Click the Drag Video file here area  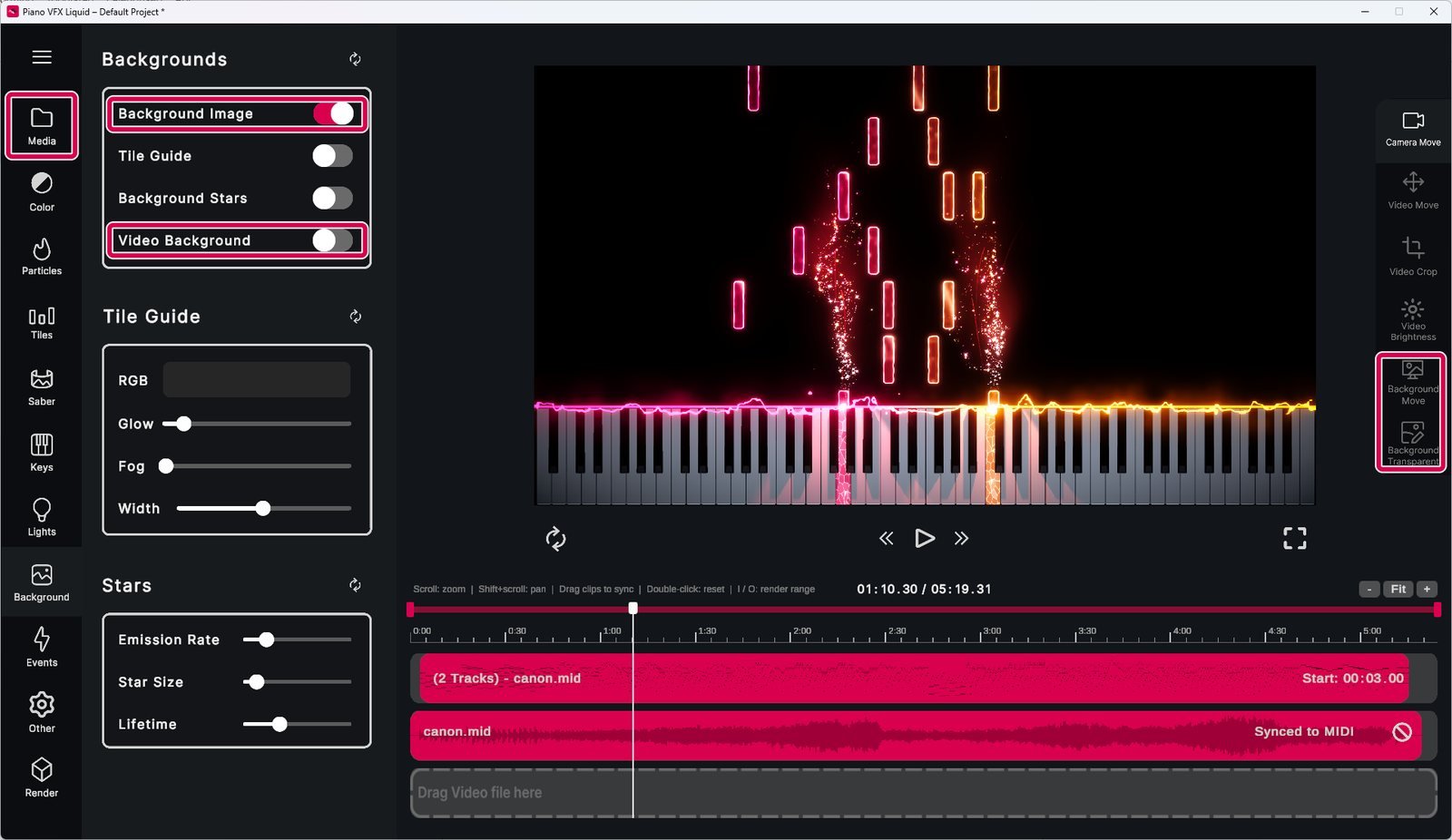[924, 793]
